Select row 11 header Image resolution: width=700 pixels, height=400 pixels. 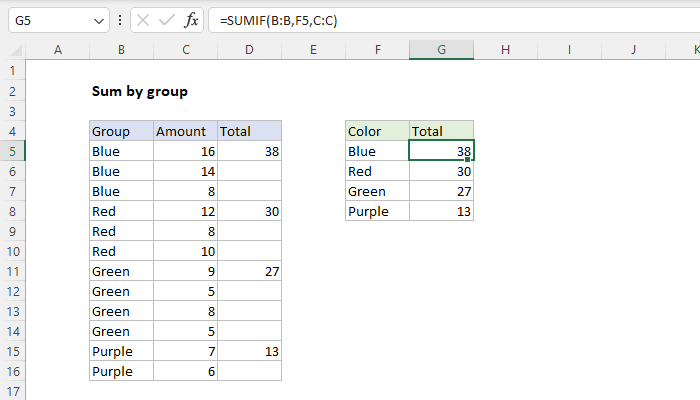coord(13,271)
